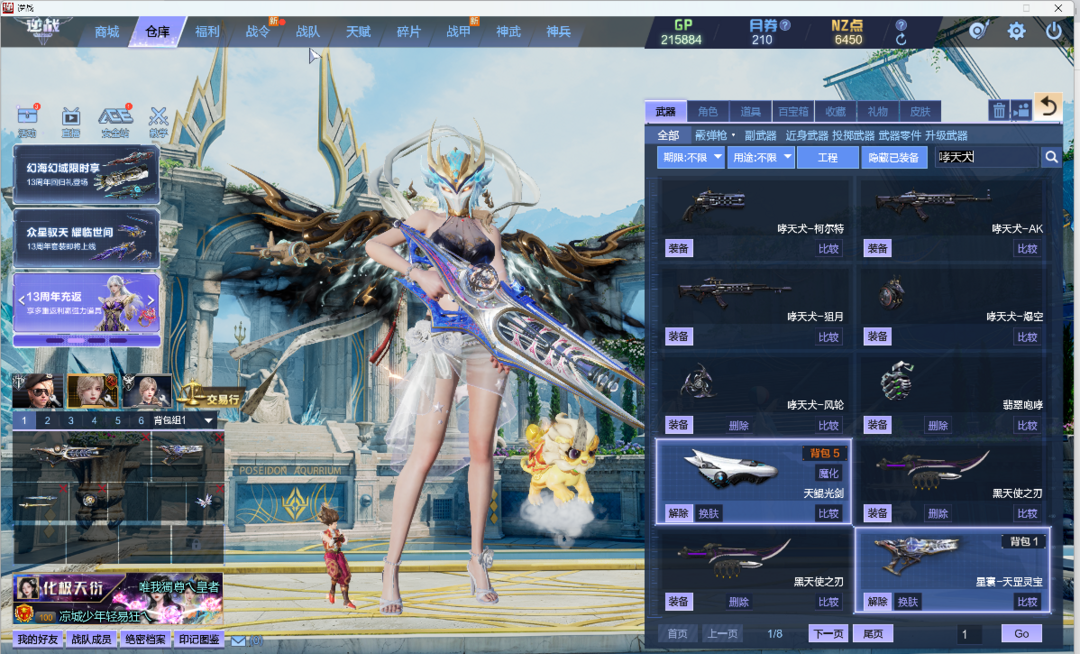Click the back arrow in warehouse panel
Image resolution: width=1080 pixels, height=654 pixels.
point(1048,107)
